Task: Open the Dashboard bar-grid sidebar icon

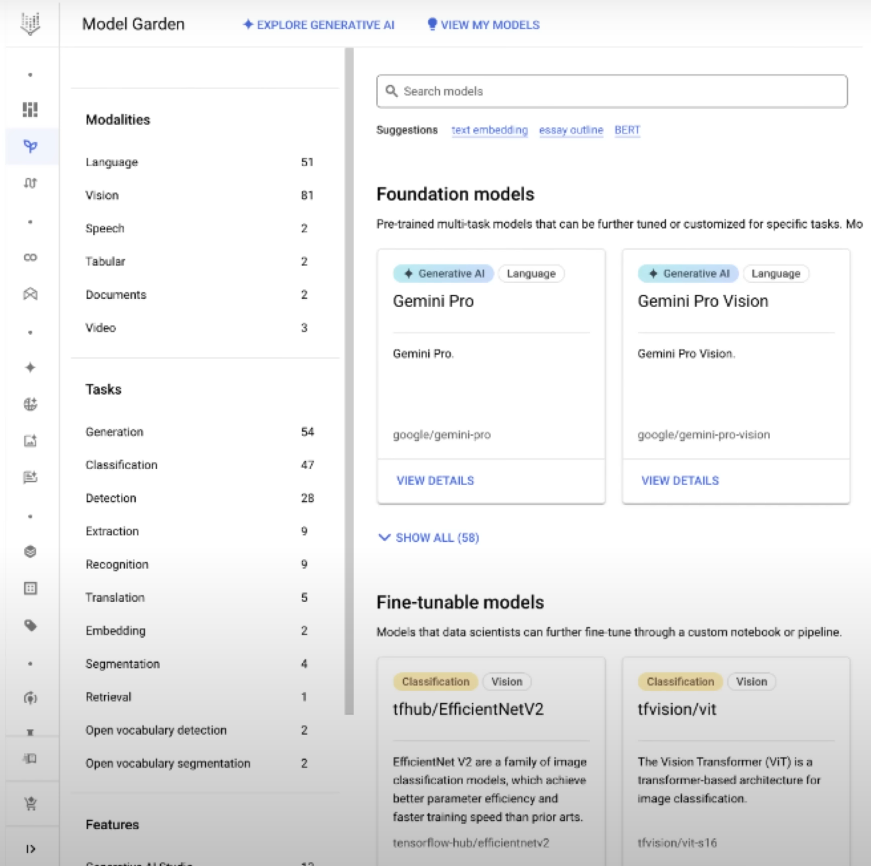Action: click(30, 109)
